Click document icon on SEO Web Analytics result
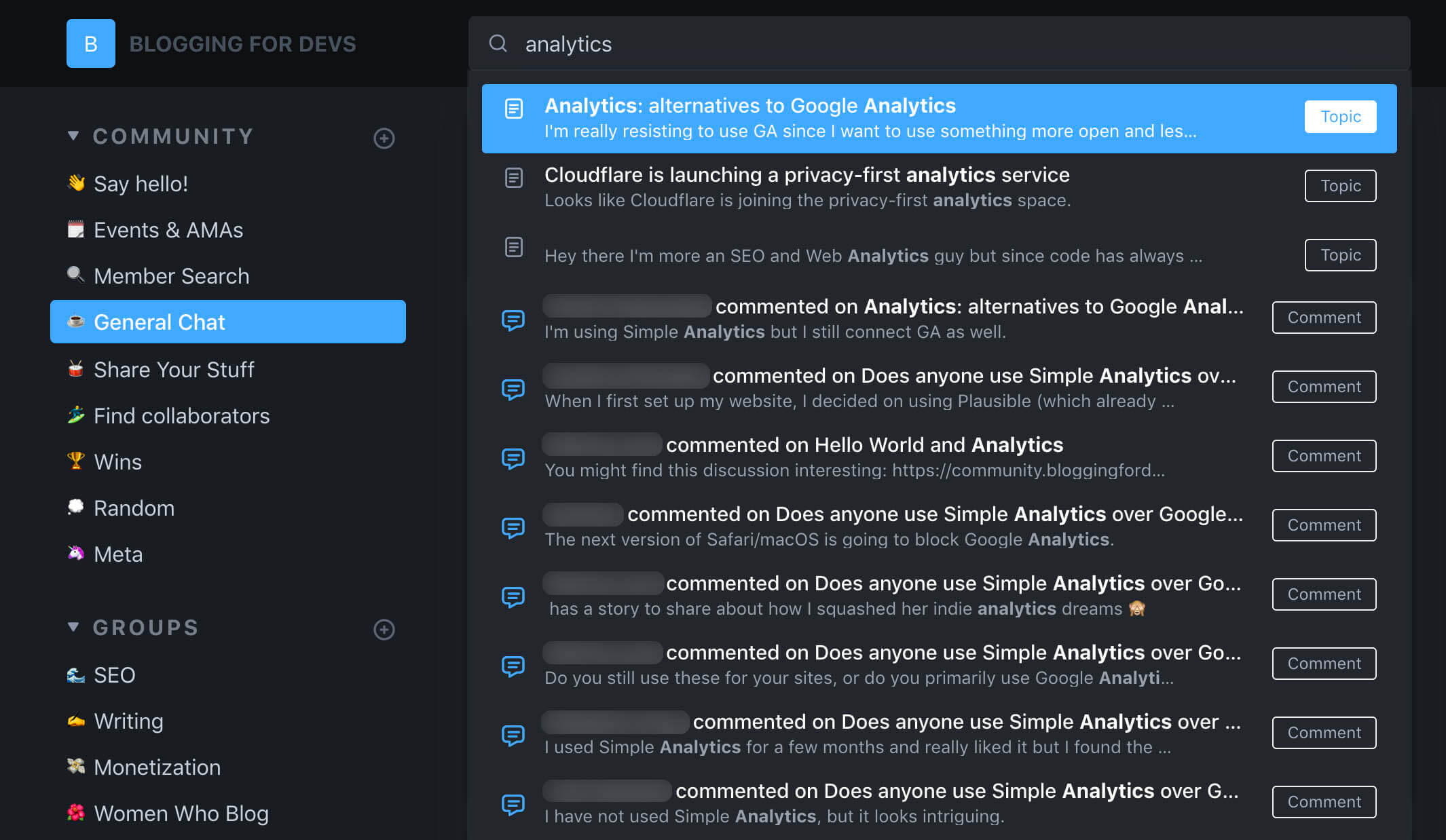The height and width of the screenshot is (840, 1446). pos(514,247)
